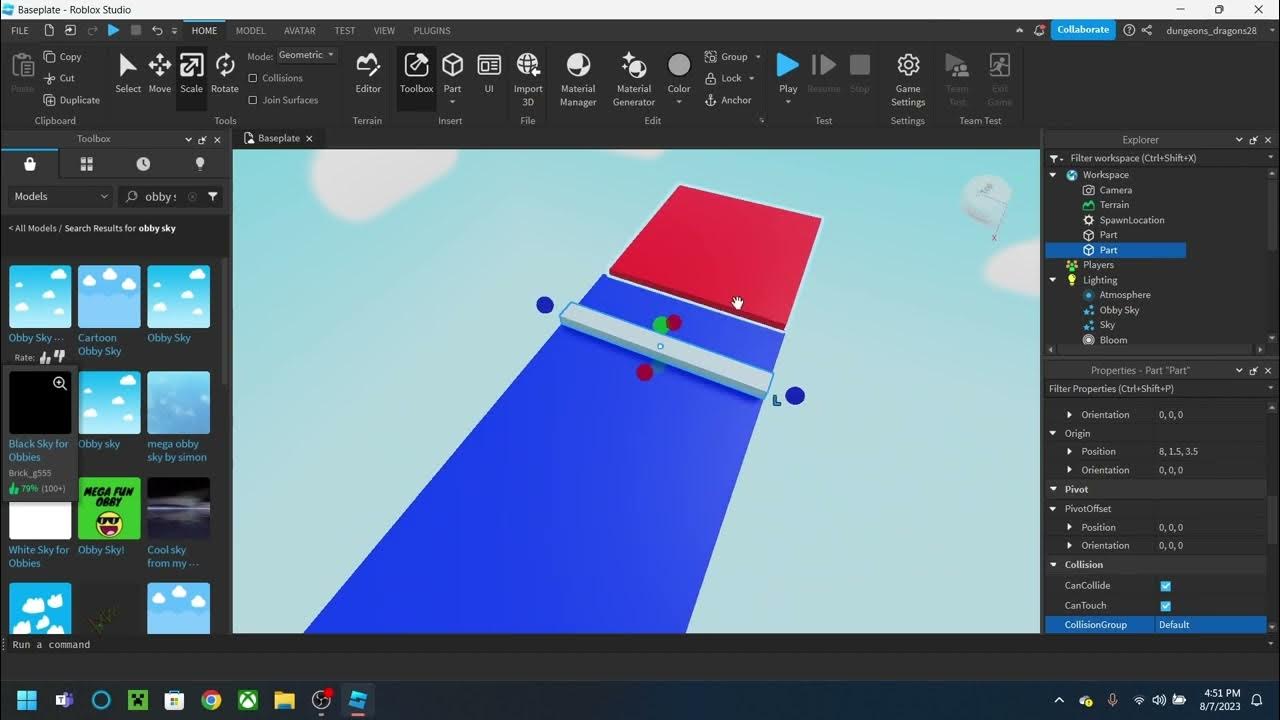Open the Toolbox Creations lightbulb tab
This screenshot has height=720, width=1280.
[200, 164]
